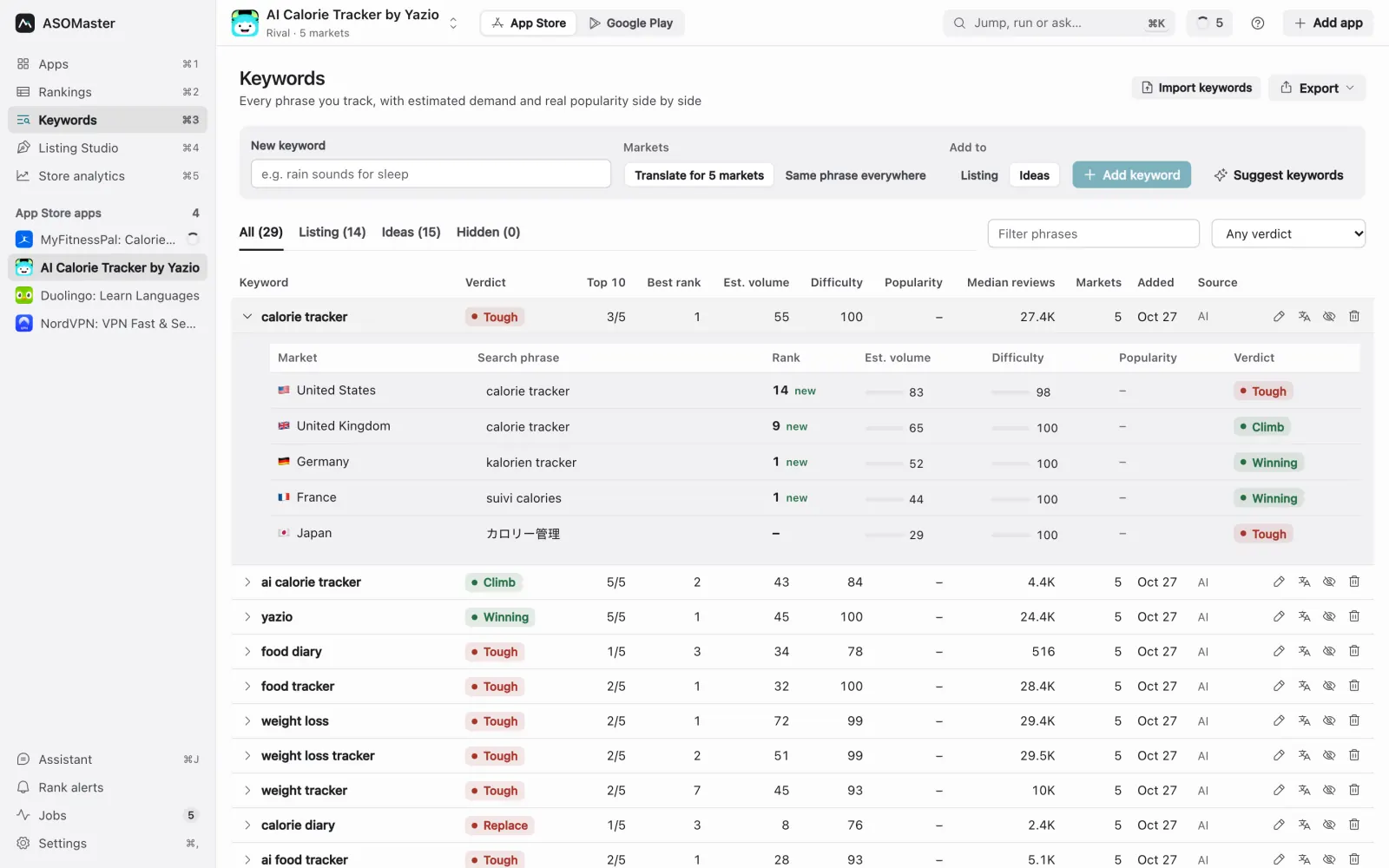The height and width of the screenshot is (868, 1389).
Task: Expand the food diary row
Action: click(x=247, y=651)
